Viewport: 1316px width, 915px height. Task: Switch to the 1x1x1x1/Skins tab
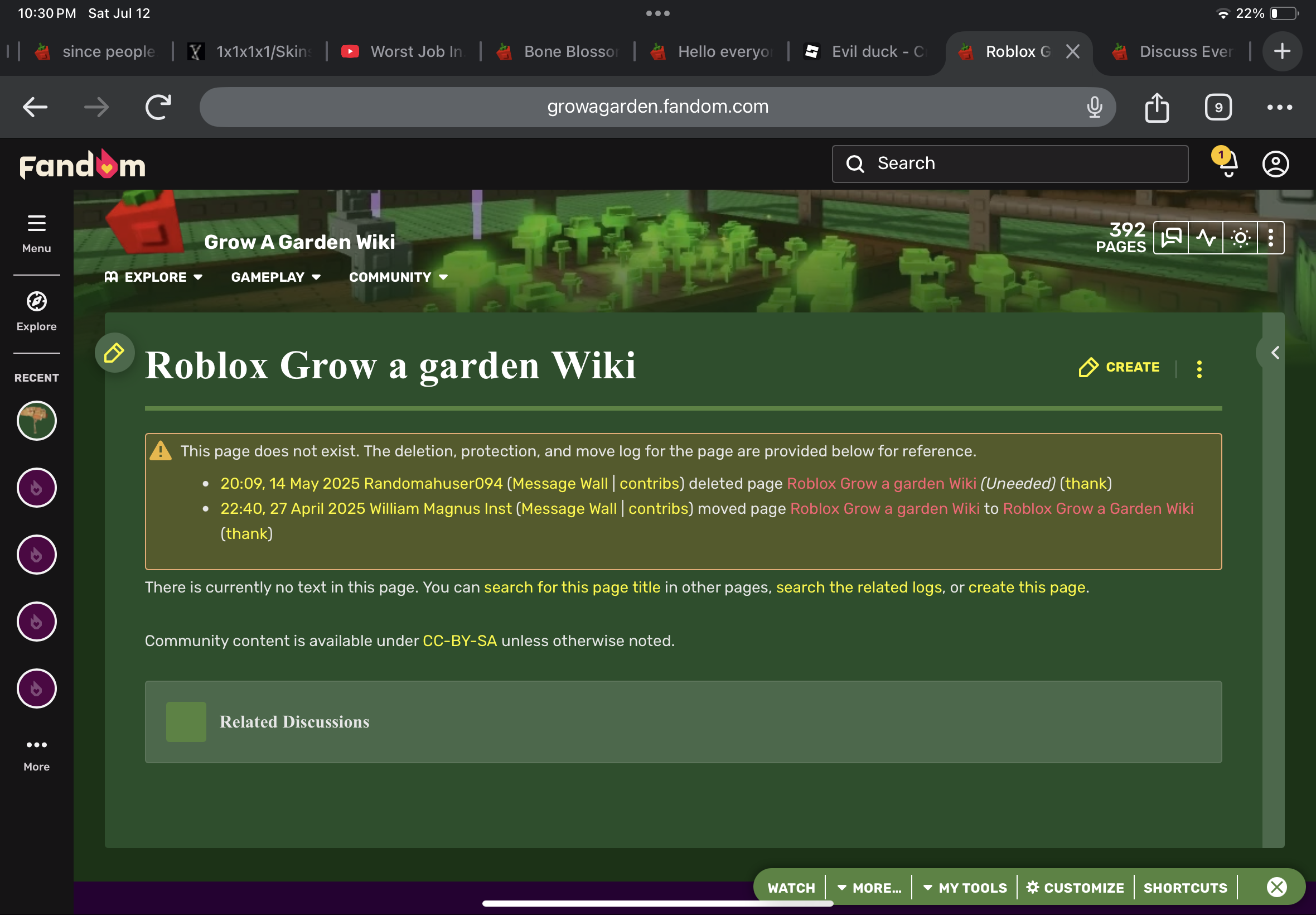click(x=250, y=51)
